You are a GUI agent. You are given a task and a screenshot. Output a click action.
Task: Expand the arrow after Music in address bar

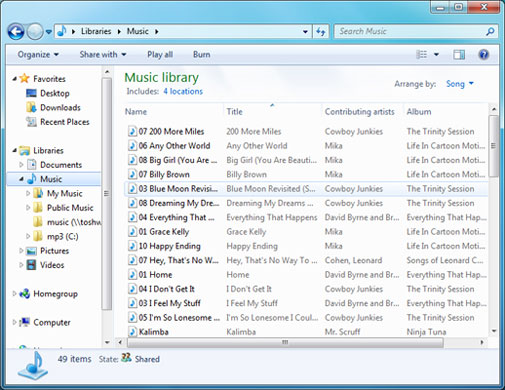point(156,32)
